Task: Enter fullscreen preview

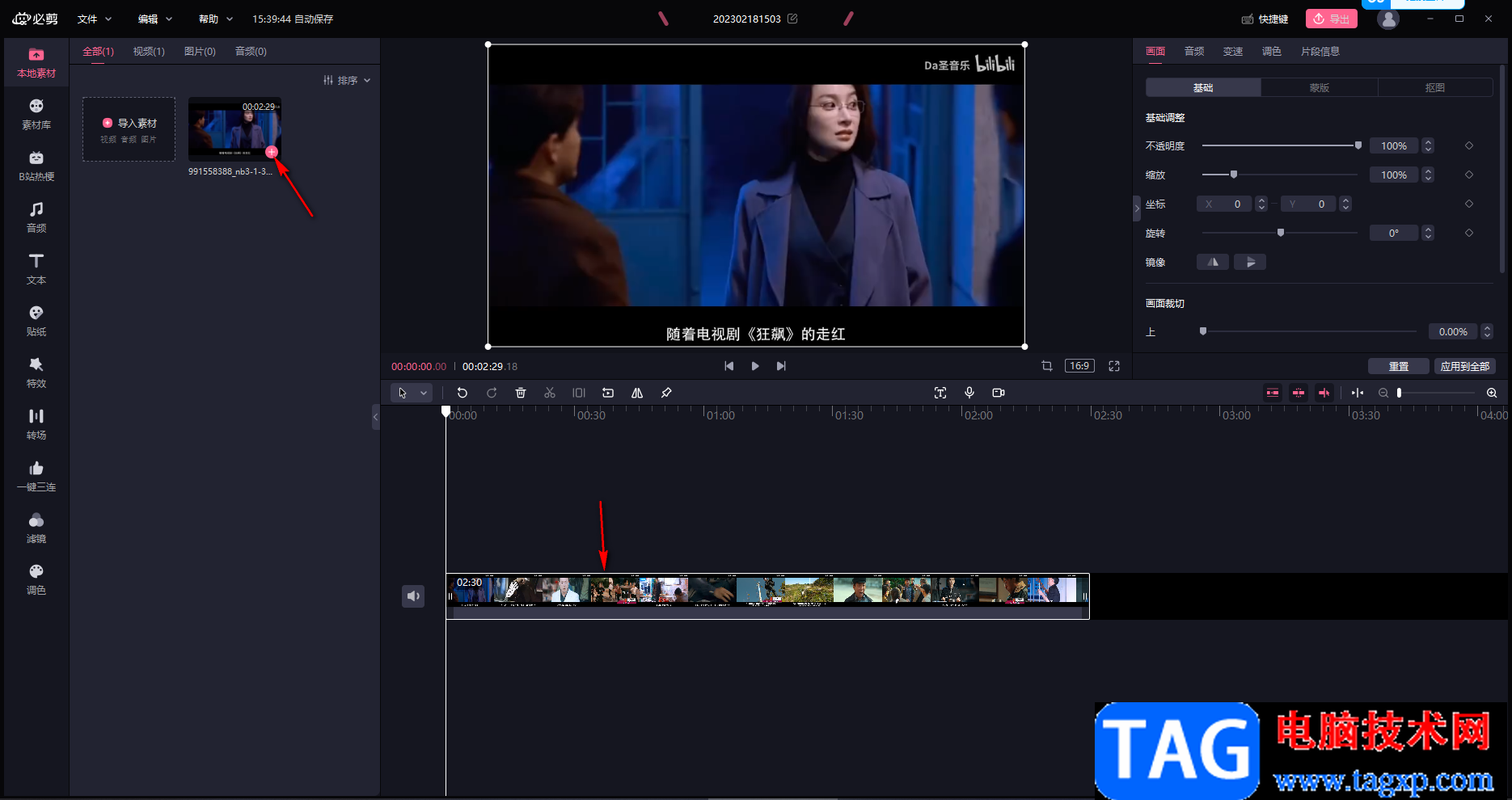Action: [1114, 366]
